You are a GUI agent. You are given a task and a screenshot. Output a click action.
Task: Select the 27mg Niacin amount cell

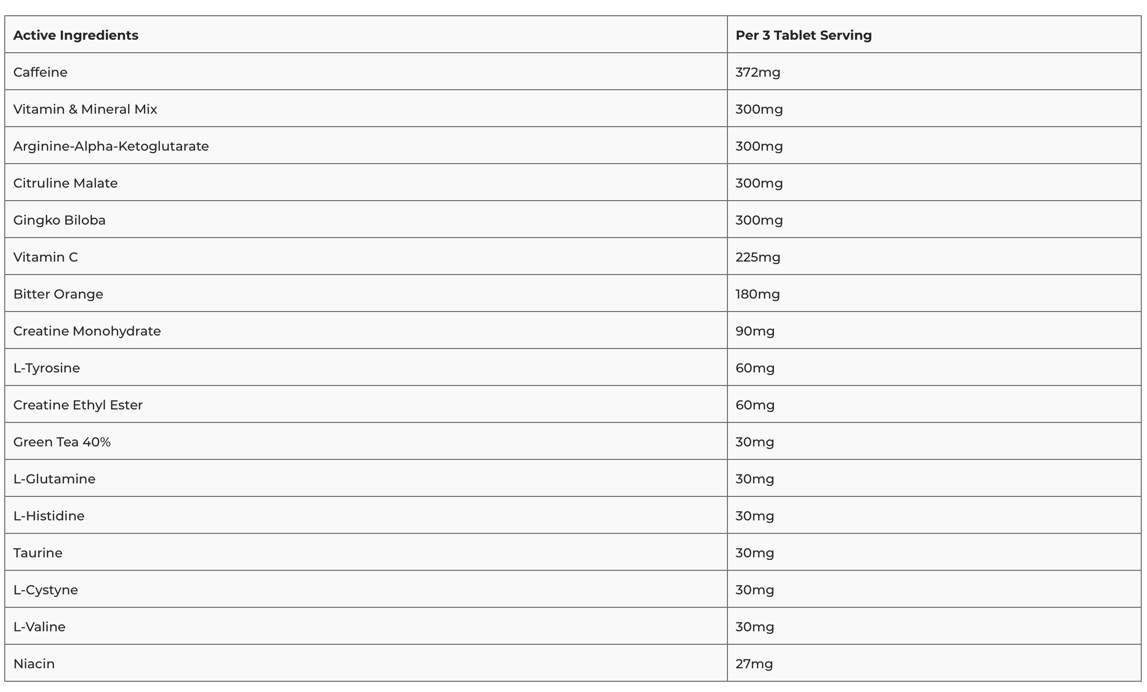[x=934, y=663]
